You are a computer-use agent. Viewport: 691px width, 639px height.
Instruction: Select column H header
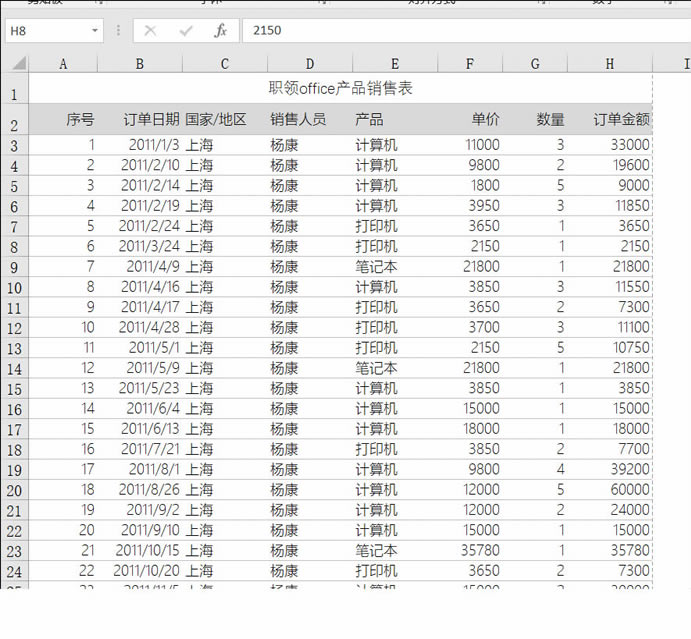pos(610,64)
